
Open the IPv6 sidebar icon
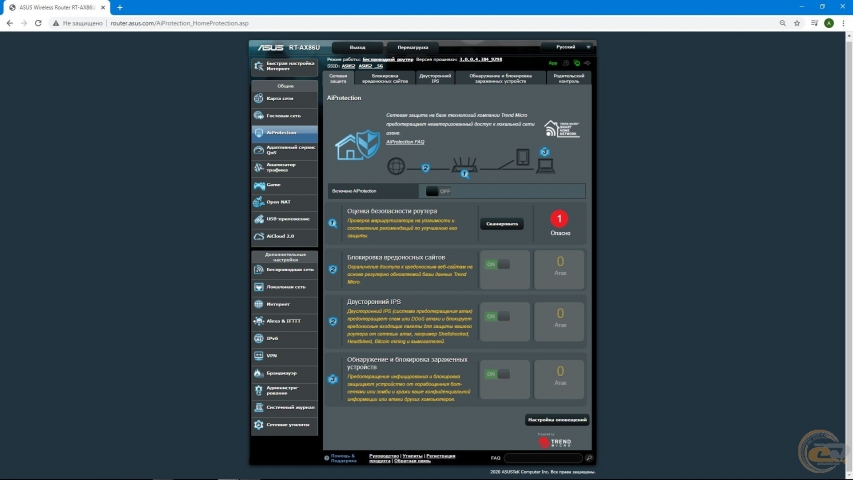[x=258, y=339]
